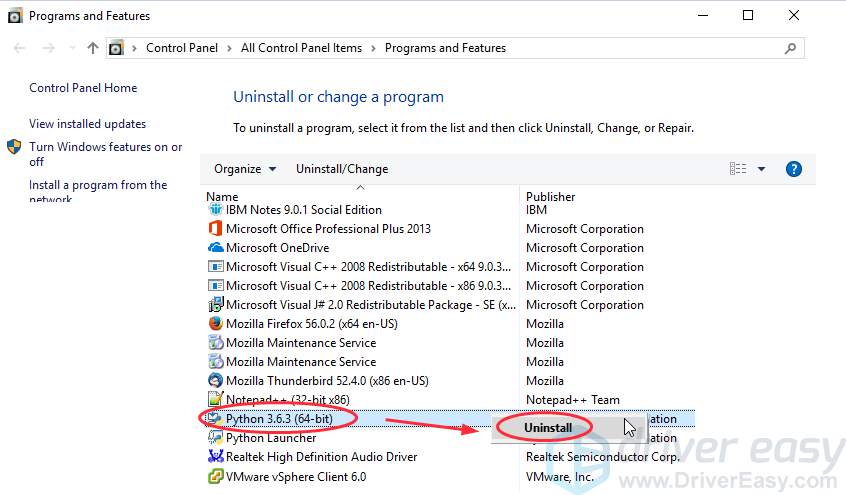Click the VMware vSphere Client icon
Image resolution: width=846 pixels, height=495 pixels.
[x=215, y=476]
